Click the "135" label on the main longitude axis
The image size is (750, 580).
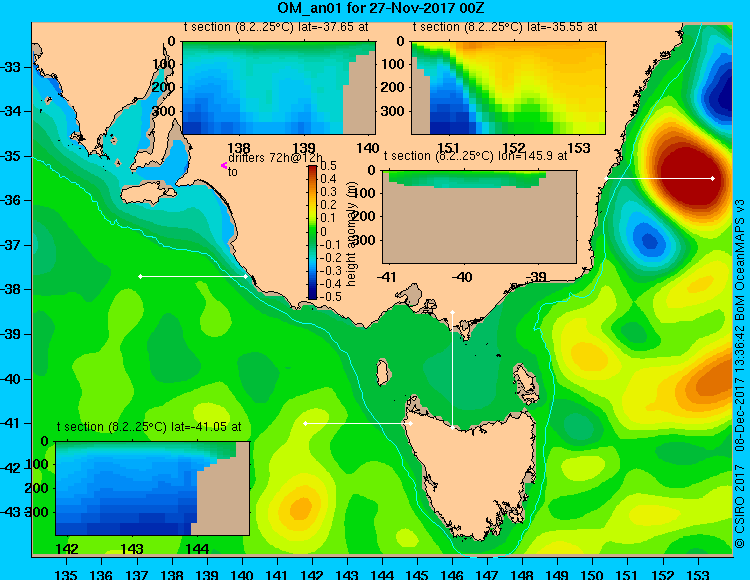[x=66, y=573]
